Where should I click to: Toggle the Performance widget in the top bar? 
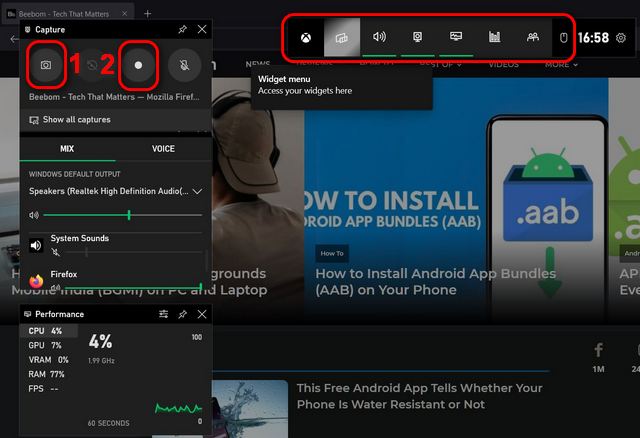456,37
